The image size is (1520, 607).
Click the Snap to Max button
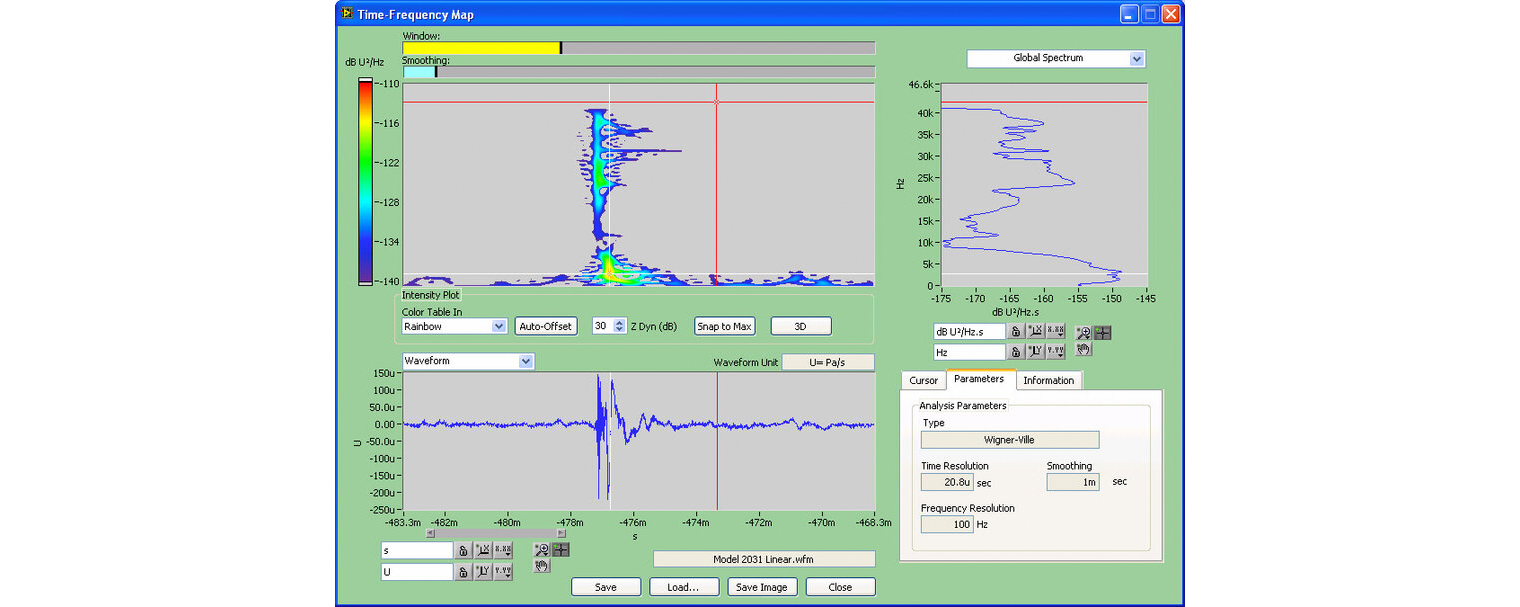point(723,326)
